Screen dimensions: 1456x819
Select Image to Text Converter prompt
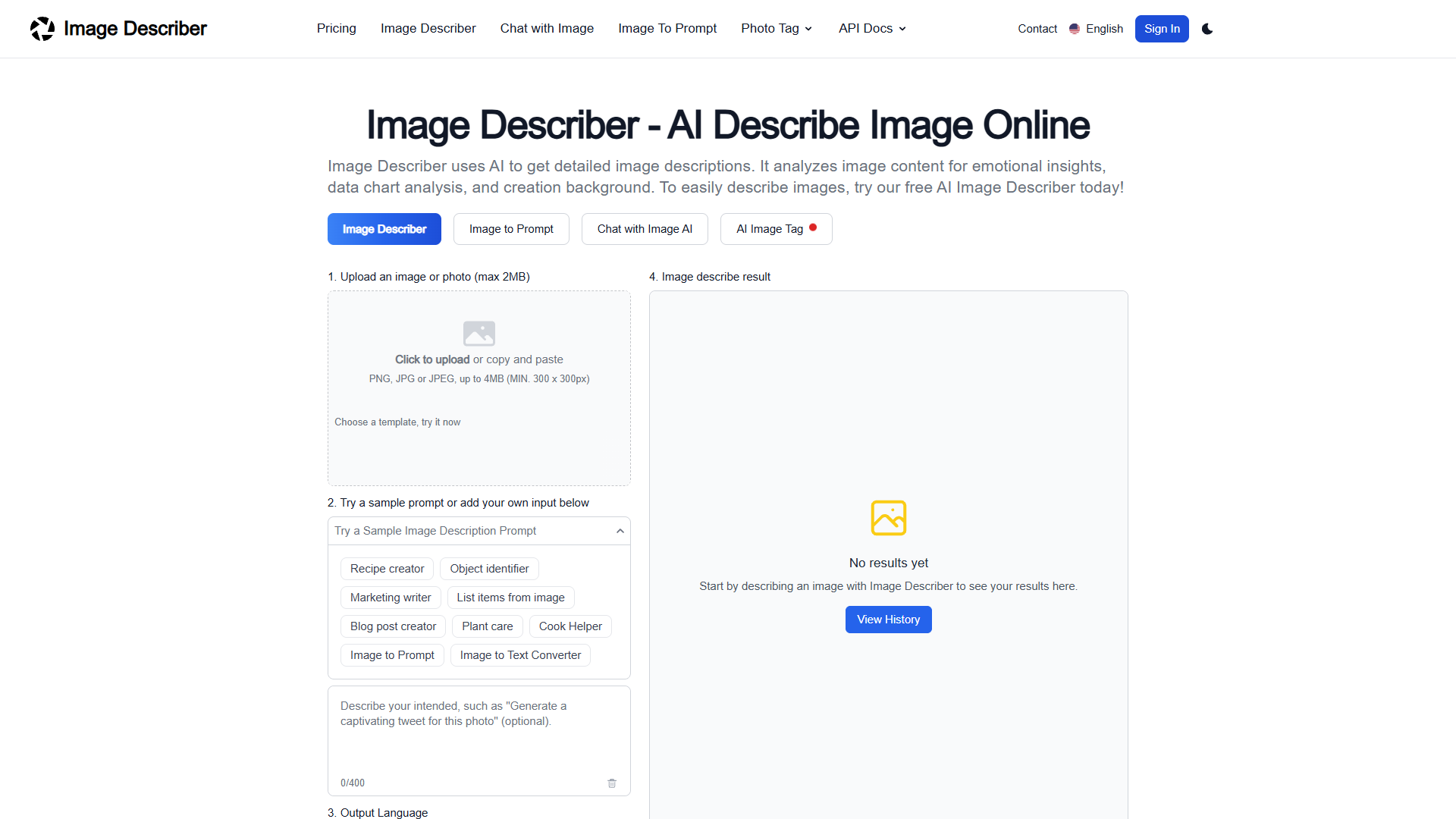point(520,655)
